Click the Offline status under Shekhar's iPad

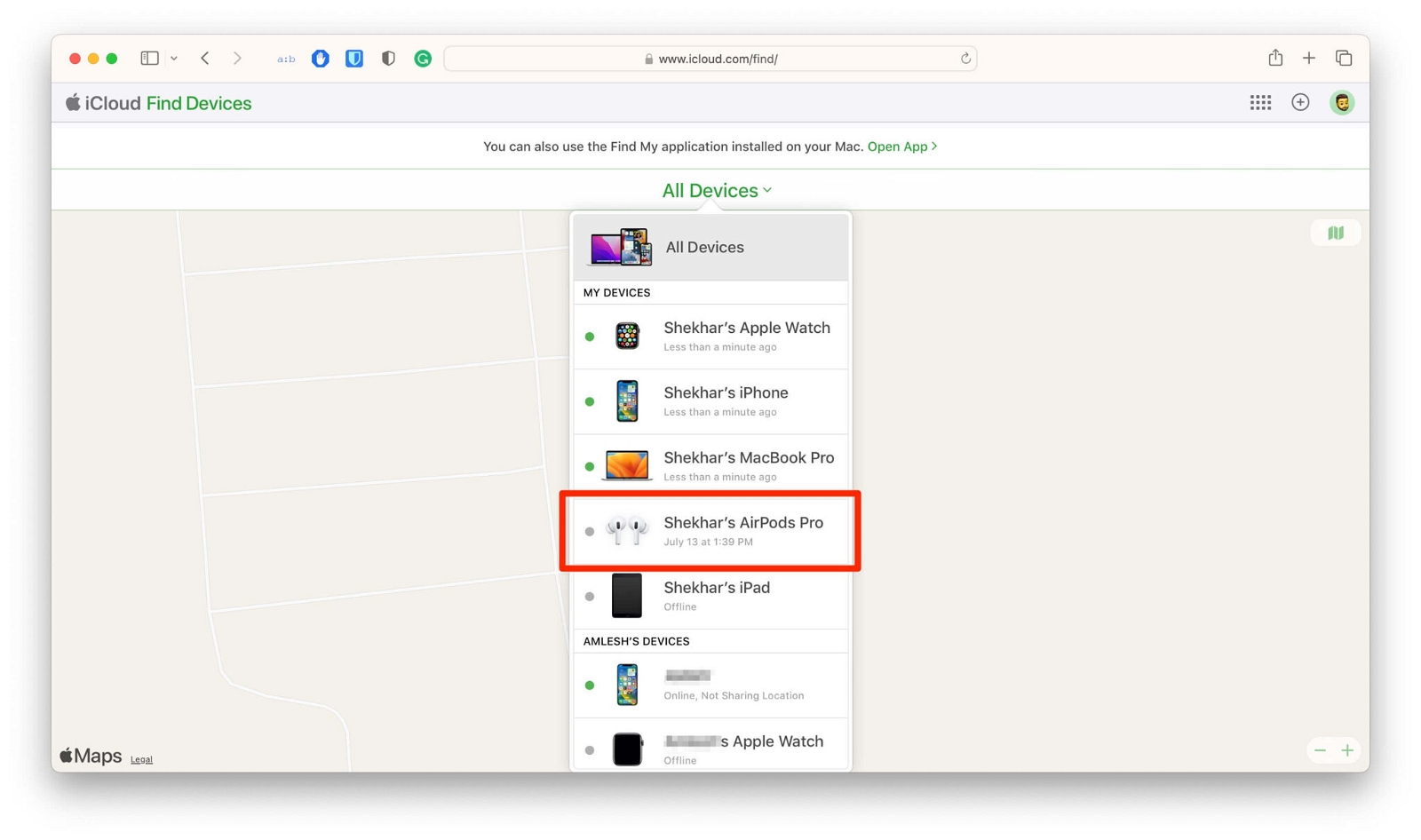click(679, 606)
